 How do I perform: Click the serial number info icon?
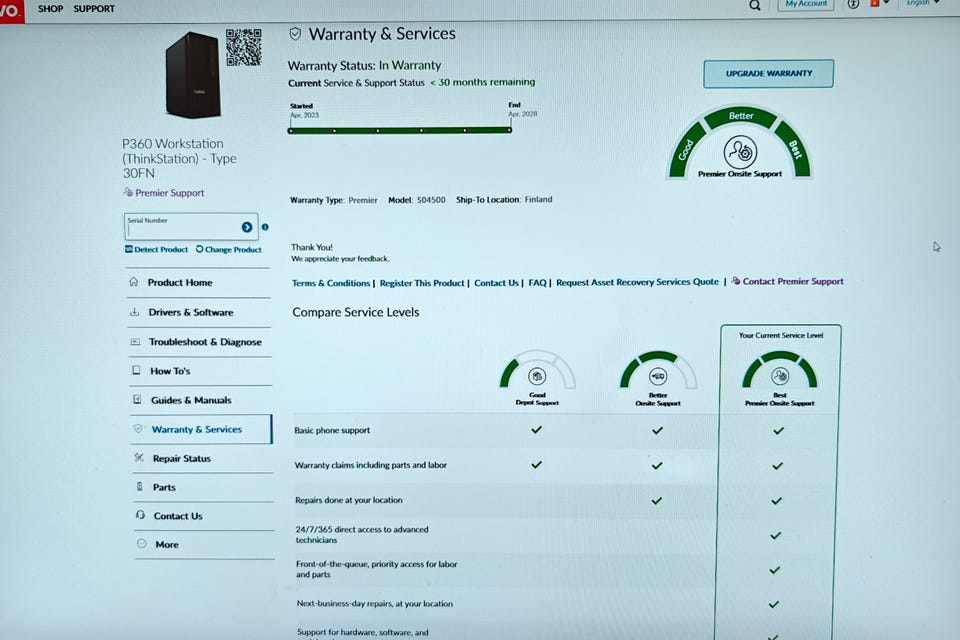265,227
